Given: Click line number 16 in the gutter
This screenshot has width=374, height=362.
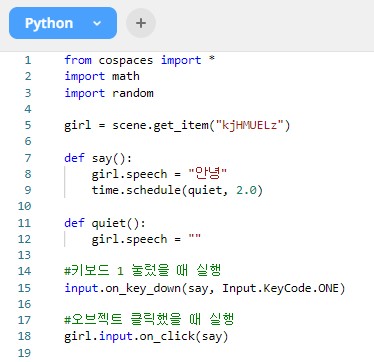Looking at the screenshot, I should click(x=25, y=304).
